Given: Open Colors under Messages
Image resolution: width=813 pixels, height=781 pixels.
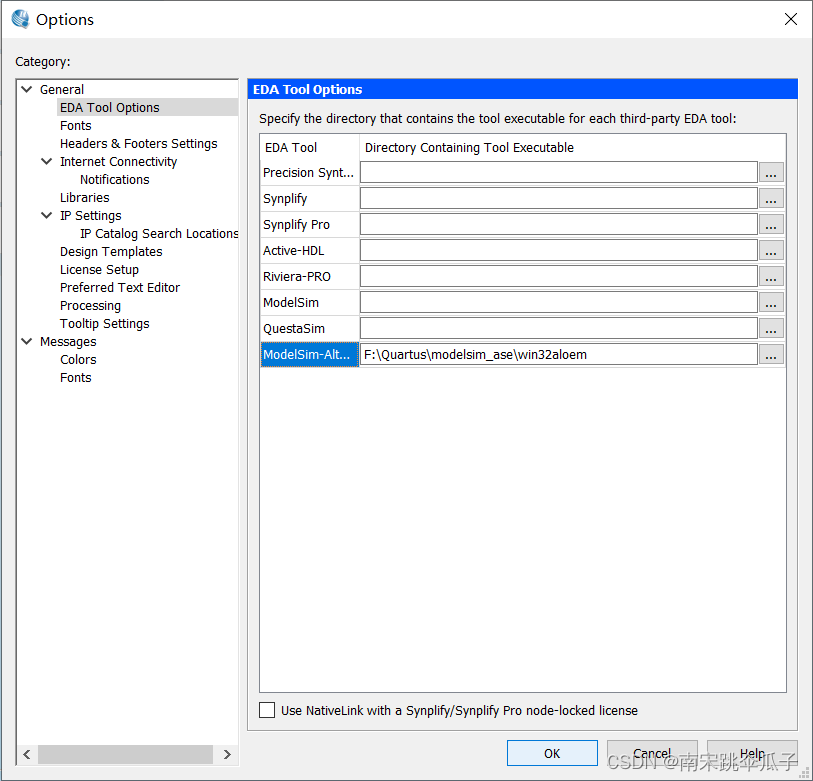Looking at the screenshot, I should (x=78, y=359).
